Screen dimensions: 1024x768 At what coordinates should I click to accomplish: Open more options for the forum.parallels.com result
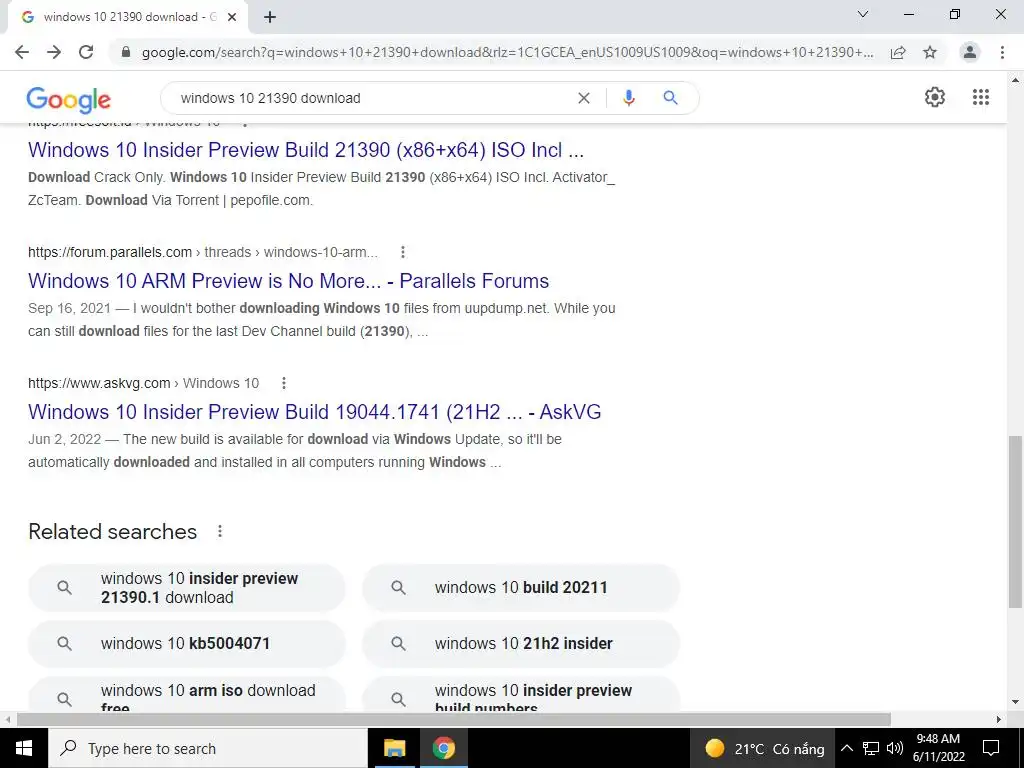403,252
